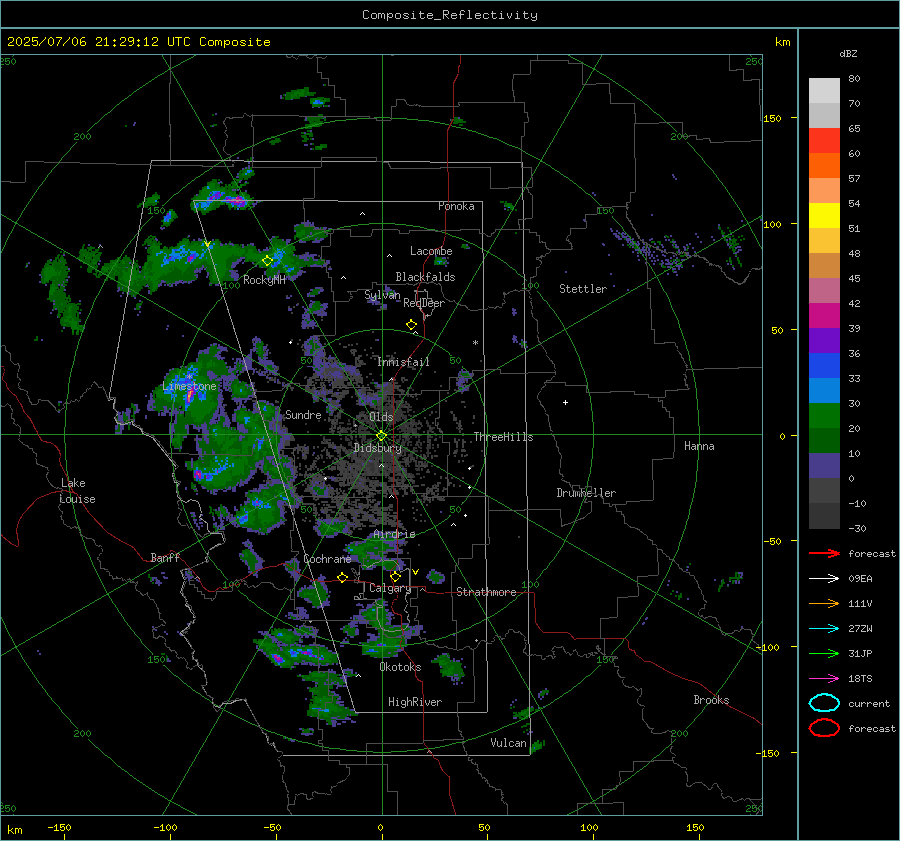This screenshot has height=841, width=900.
Task: Click the Sylvan label on the map
Action: [x=382, y=295]
